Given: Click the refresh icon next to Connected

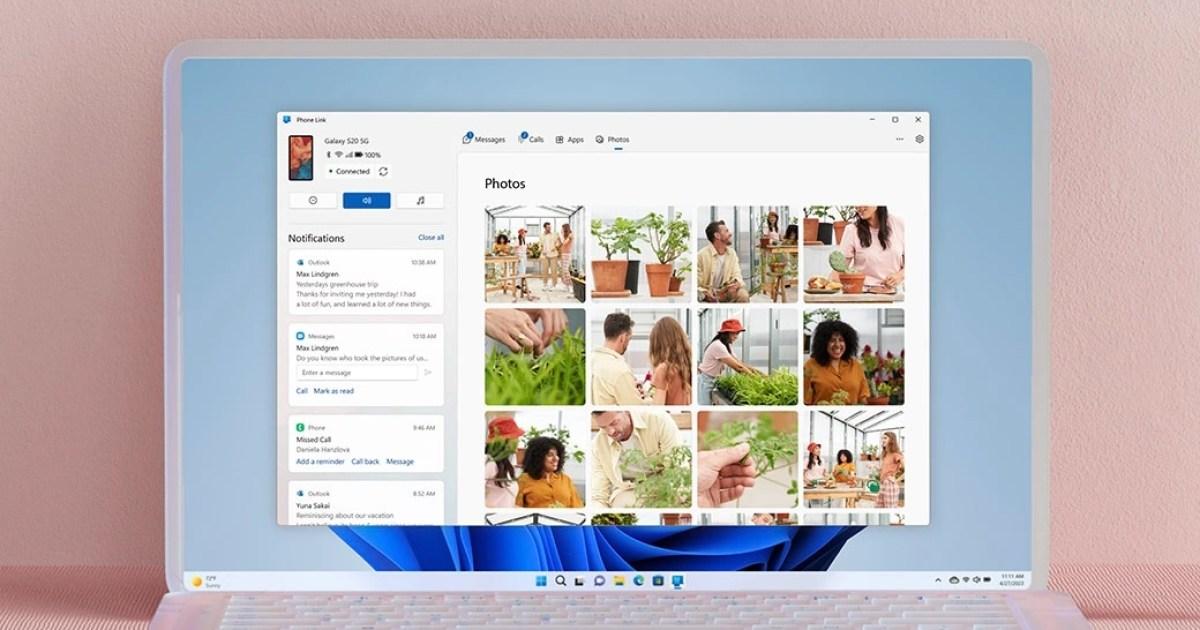Looking at the screenshot, I should point(383,172).
